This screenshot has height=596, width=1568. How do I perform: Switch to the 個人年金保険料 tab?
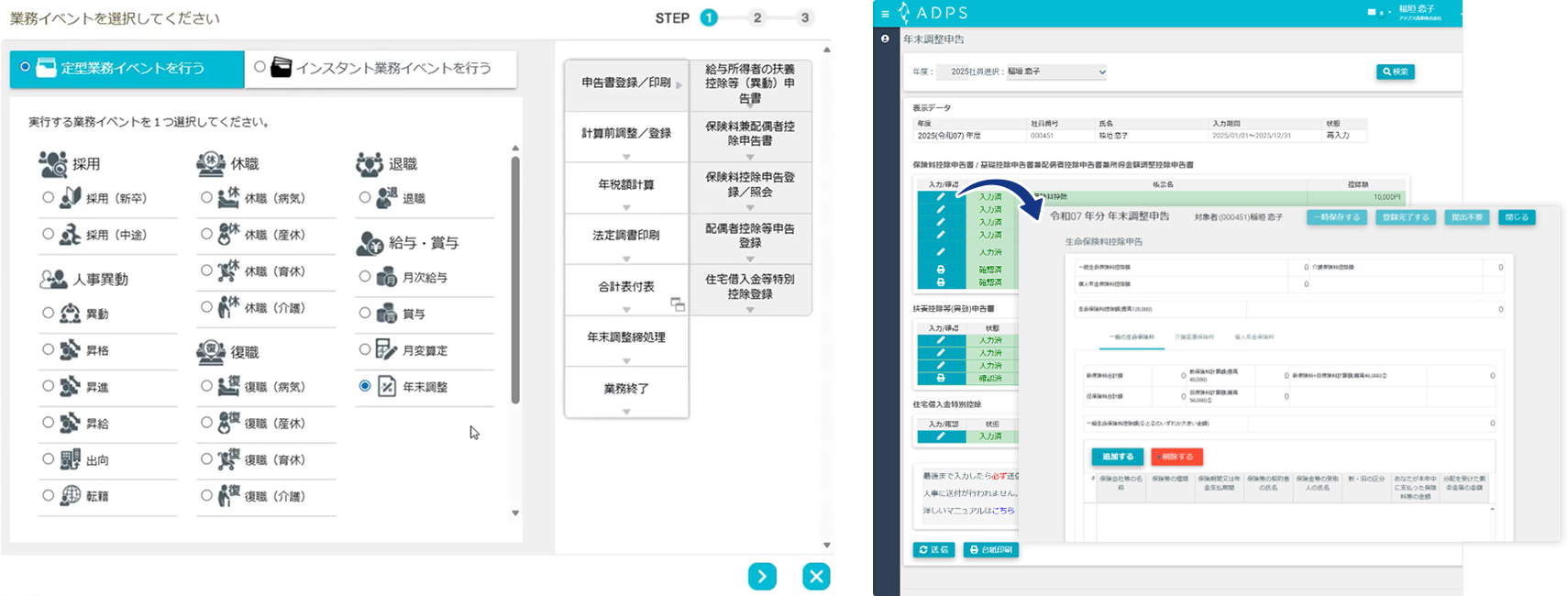coord(1254,337)
